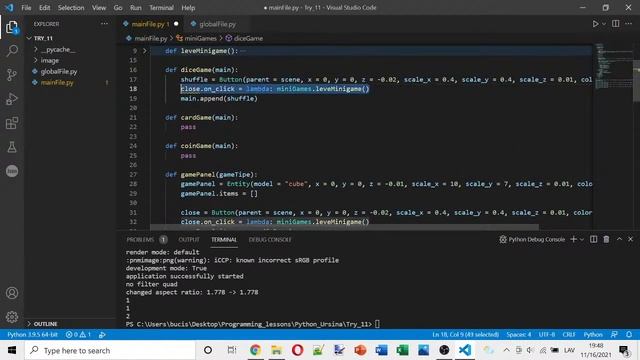Open the View menu
The height and width of the screenshot is (360, 640).
(x=99, y=7)
